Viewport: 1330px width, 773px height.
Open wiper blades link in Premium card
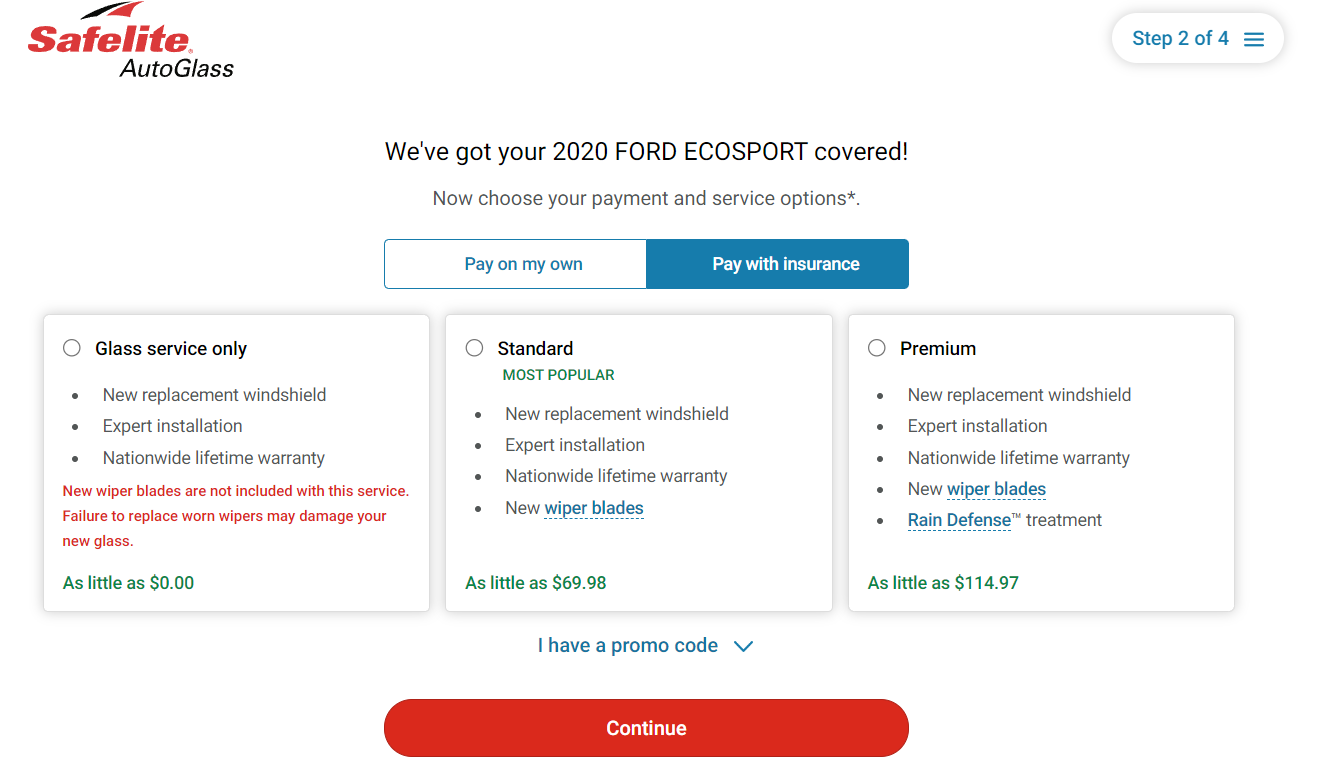click(x=996, y=489)
